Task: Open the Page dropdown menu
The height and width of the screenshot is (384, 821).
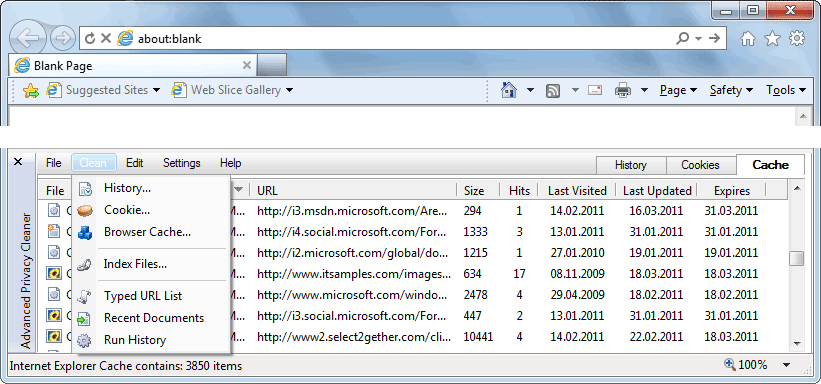Action: coord(678,91)
